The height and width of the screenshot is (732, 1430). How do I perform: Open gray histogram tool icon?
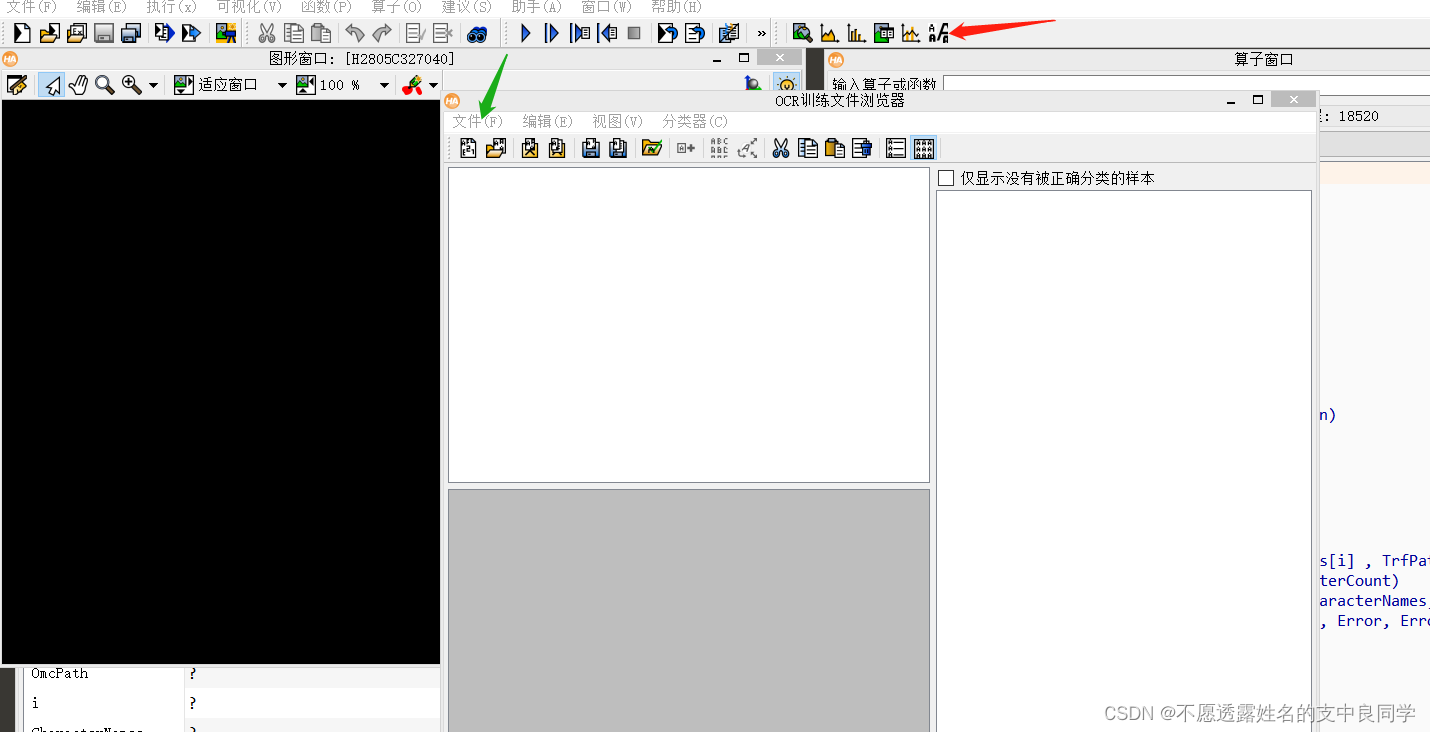tap(829, 33)
